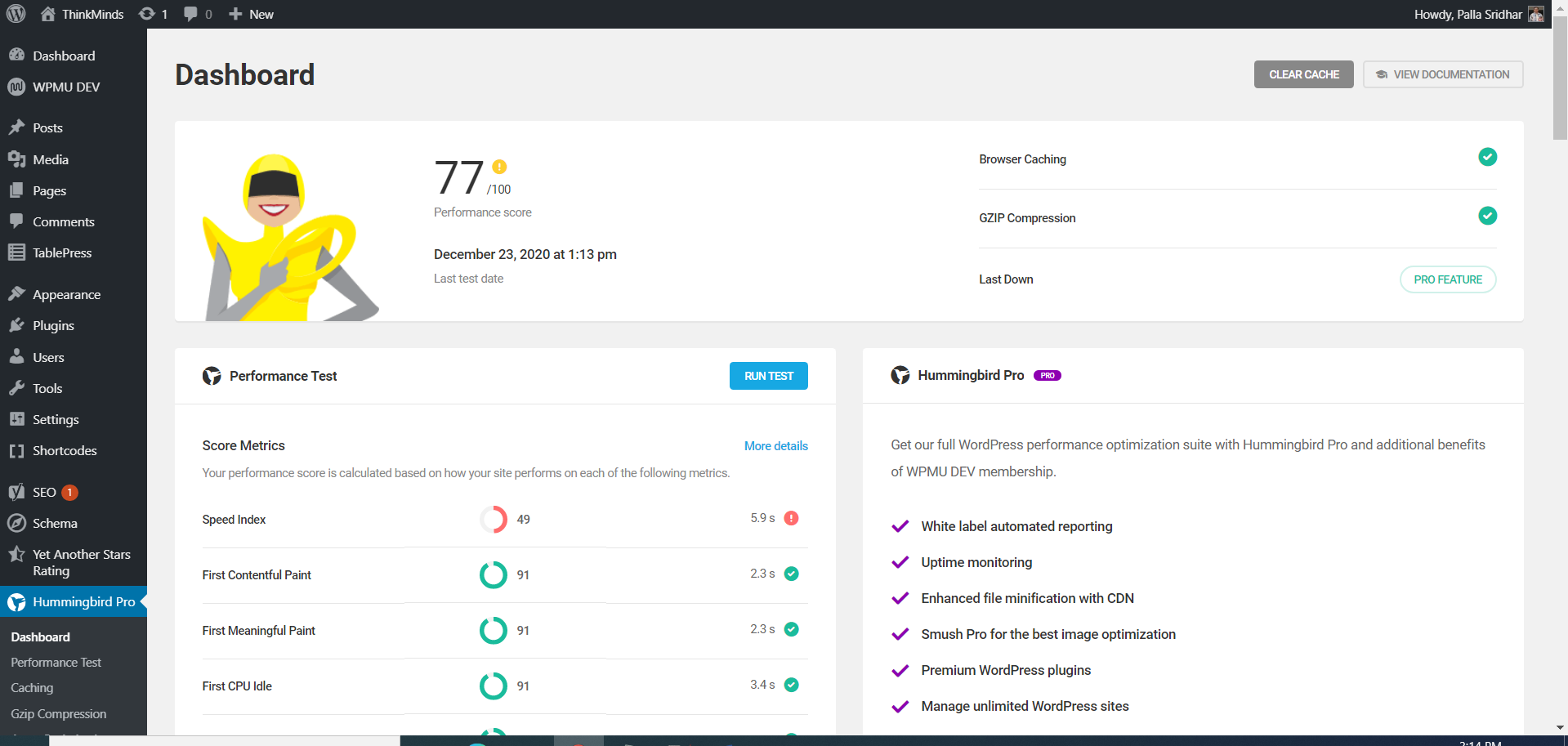
Task: Click Last Down label
Action: pyautogui.click(x=1006, y=279)
